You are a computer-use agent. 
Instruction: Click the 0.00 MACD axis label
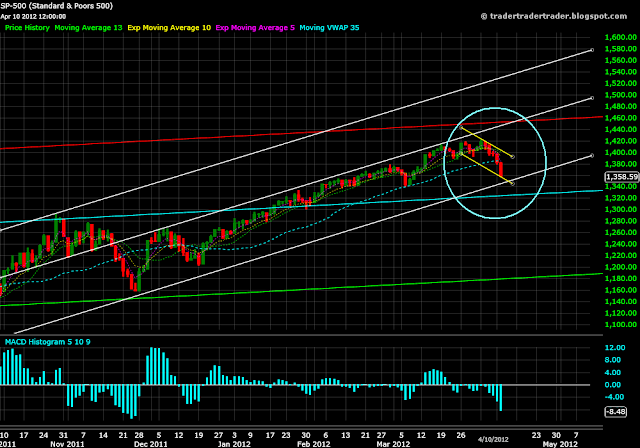tap(613, 385)
